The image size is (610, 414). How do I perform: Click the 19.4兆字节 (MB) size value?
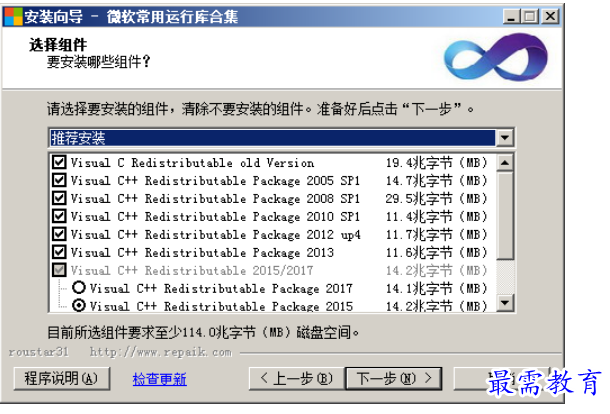click(x=436, y=163)
